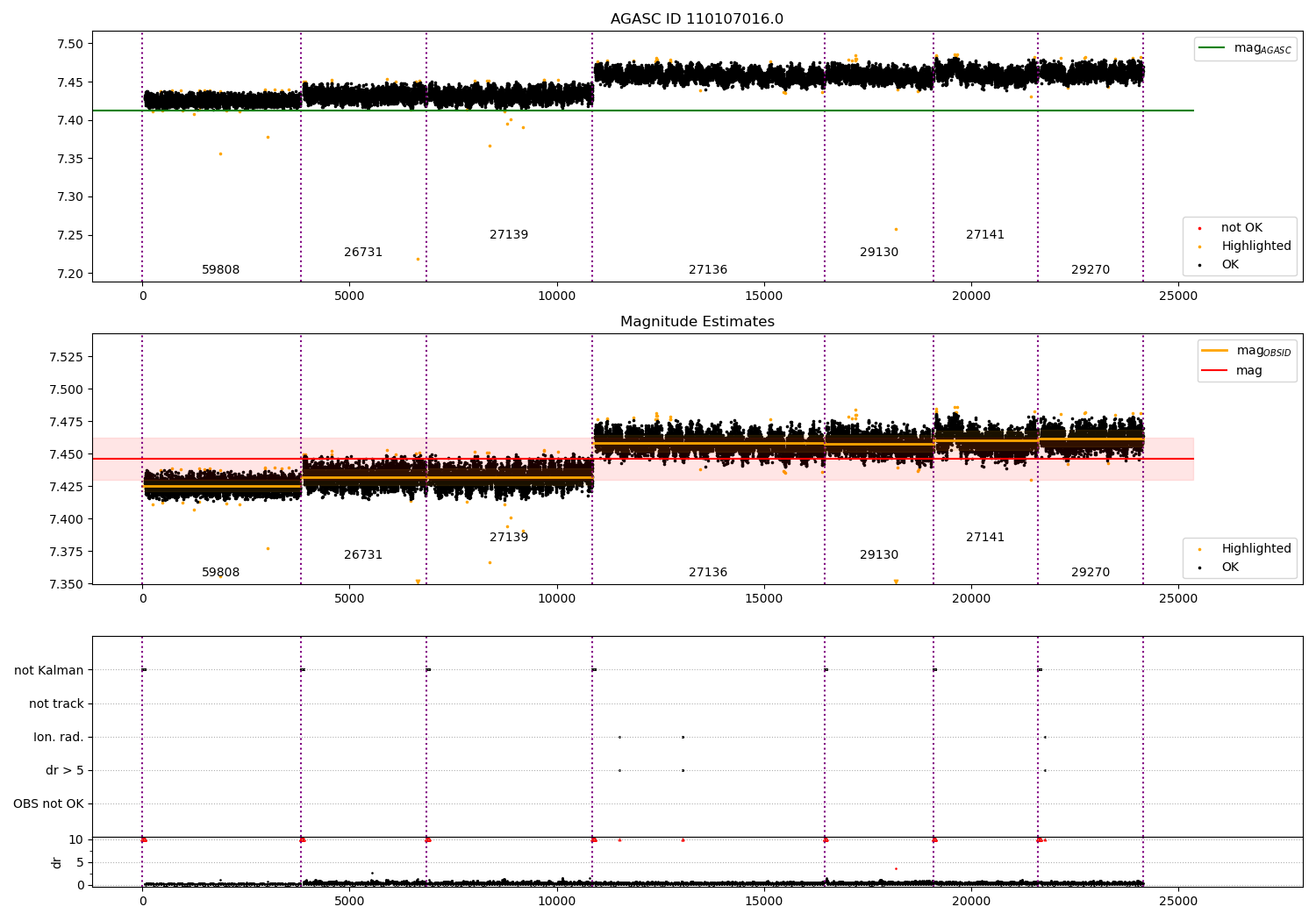Image resolution: width=1316 pixels, height=921 pixels.
Task: Click obsid label 27136 in Magnitude Estimates plot
Action: [x=708, y=573]
